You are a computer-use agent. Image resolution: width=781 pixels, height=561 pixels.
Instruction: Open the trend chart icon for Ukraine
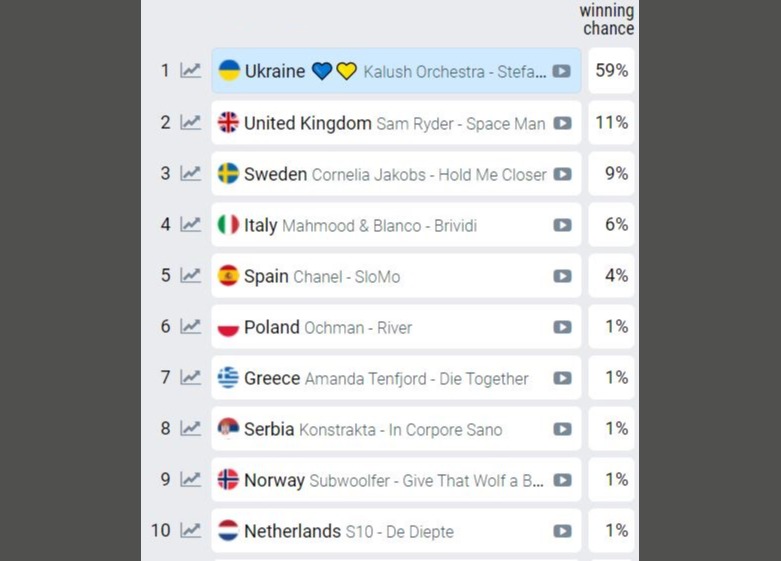(190, 71)
